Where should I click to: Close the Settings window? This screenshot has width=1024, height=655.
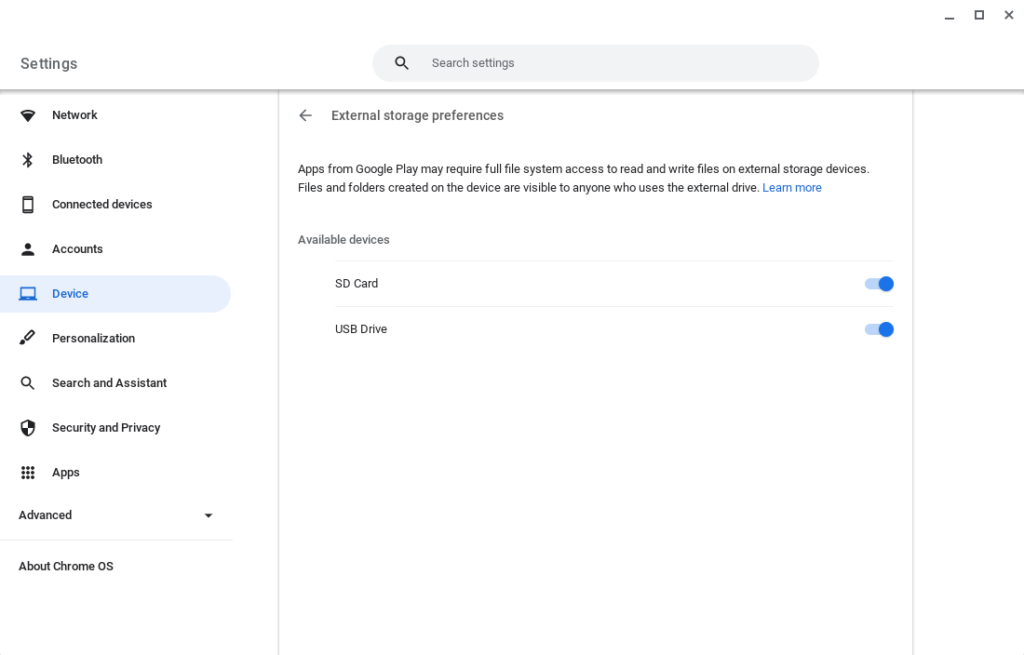[1008, 15]
